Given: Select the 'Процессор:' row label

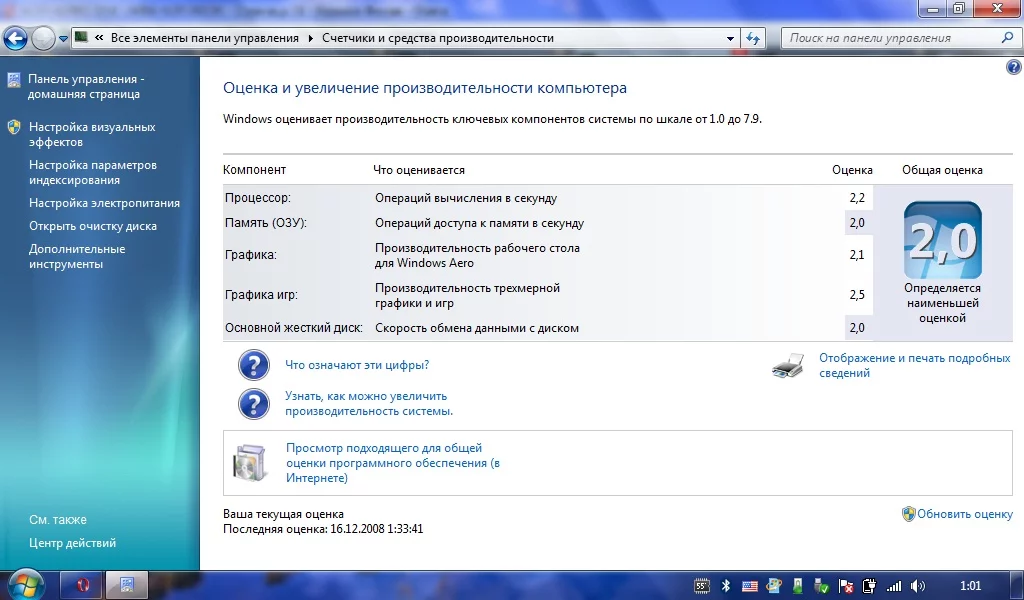Looking at the screenshot, I should (258, 198).
